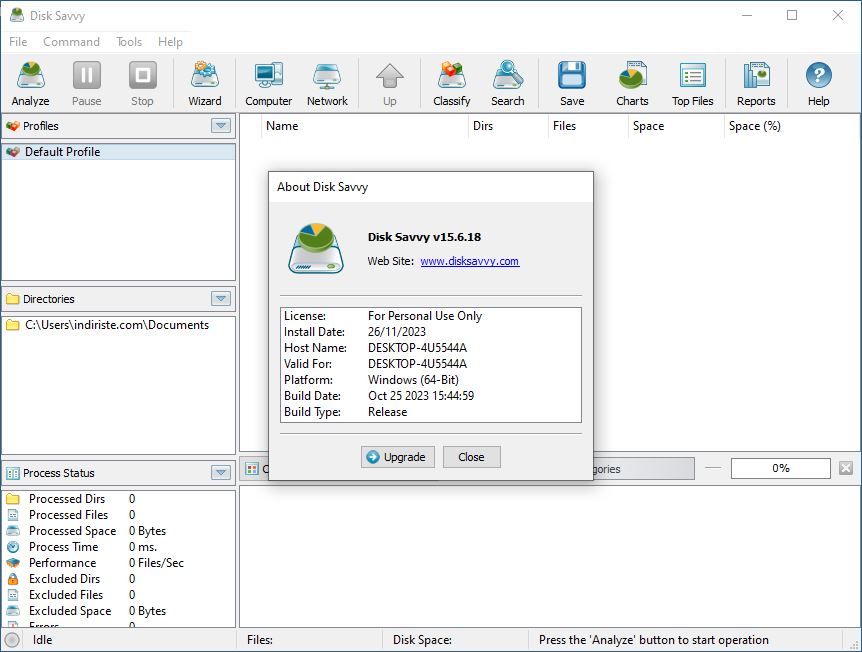Click the status indicator beside Idle
The height and width of the screenshot is (652, 862).
tap(12, 640)
